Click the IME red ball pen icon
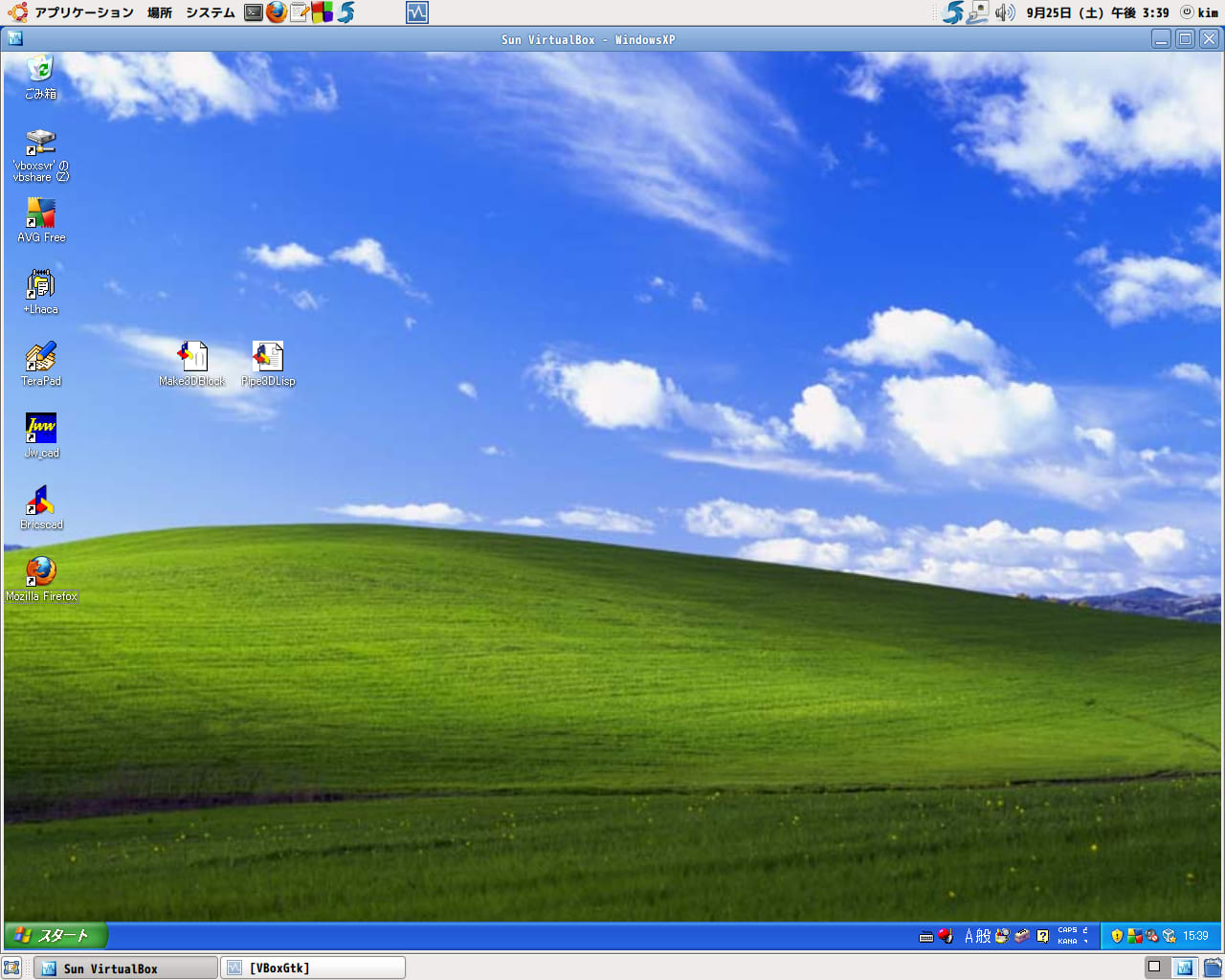This screenshot has width=1225, height=980. pyautogui.click(x=946, y=936)
